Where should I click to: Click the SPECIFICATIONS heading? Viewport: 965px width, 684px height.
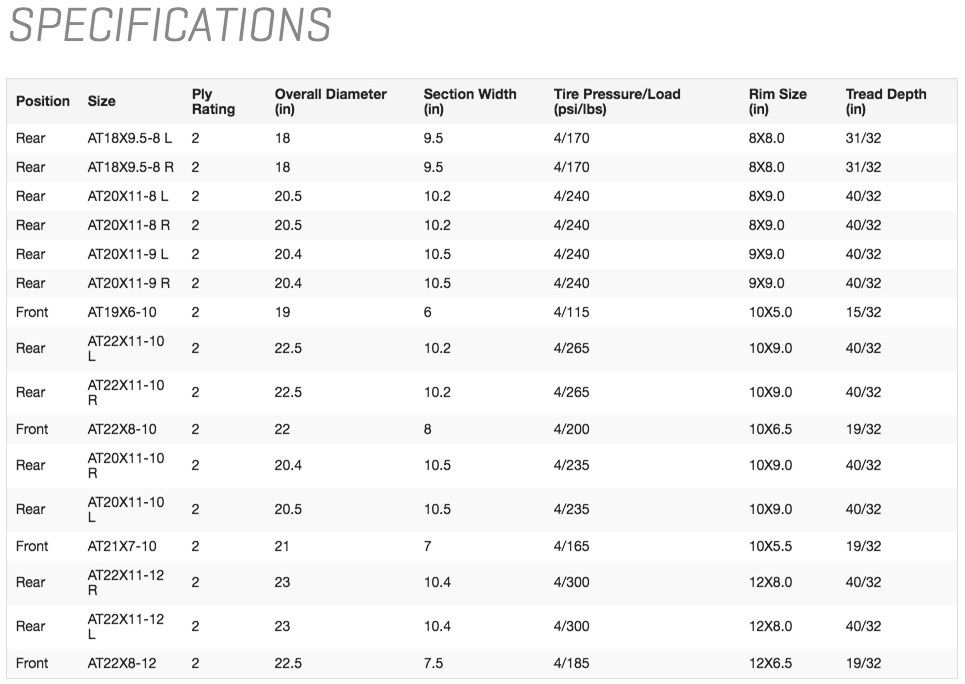coord(170,26)
